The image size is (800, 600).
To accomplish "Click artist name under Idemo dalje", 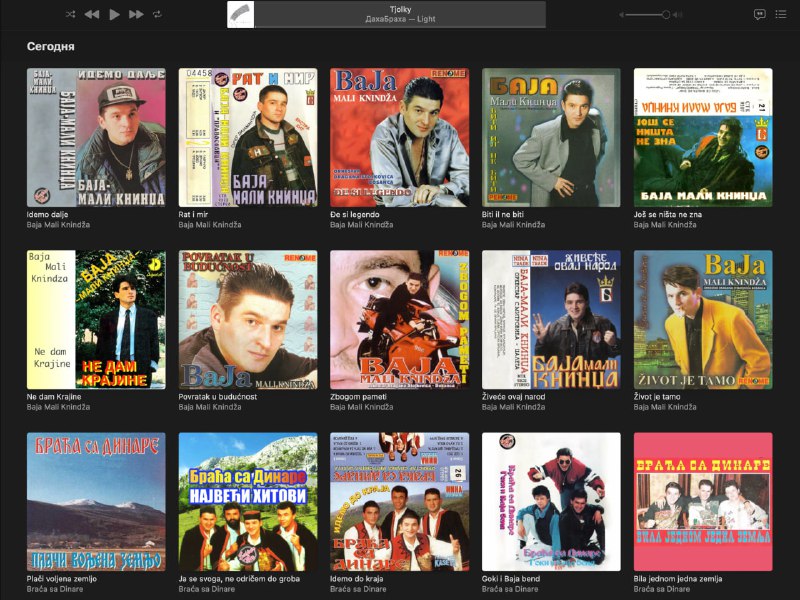I will tap(58, 224).
